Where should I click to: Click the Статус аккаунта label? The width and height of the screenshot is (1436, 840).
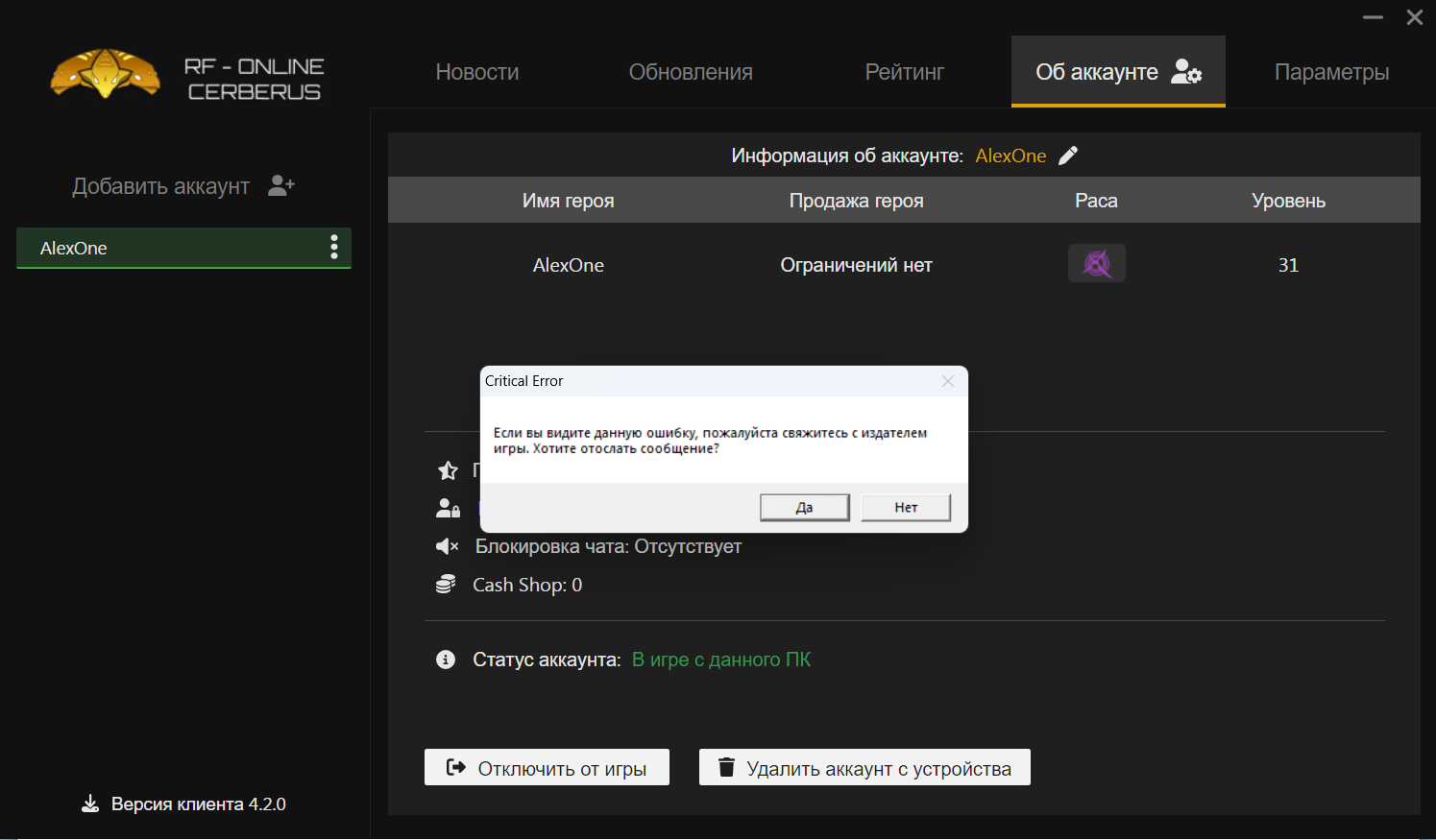(547, 660)
